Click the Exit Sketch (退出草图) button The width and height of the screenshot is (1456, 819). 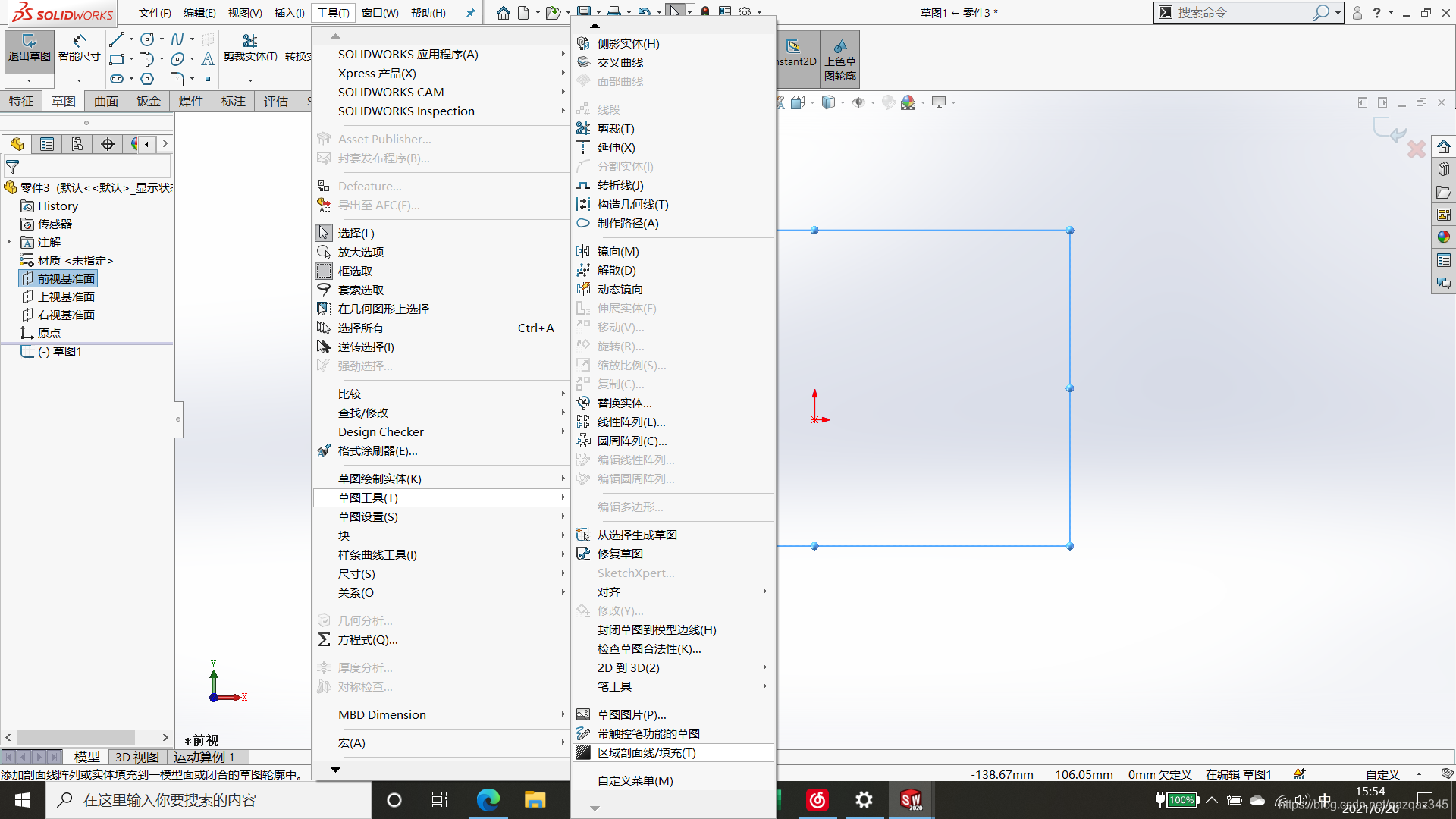tap(29, 48)
